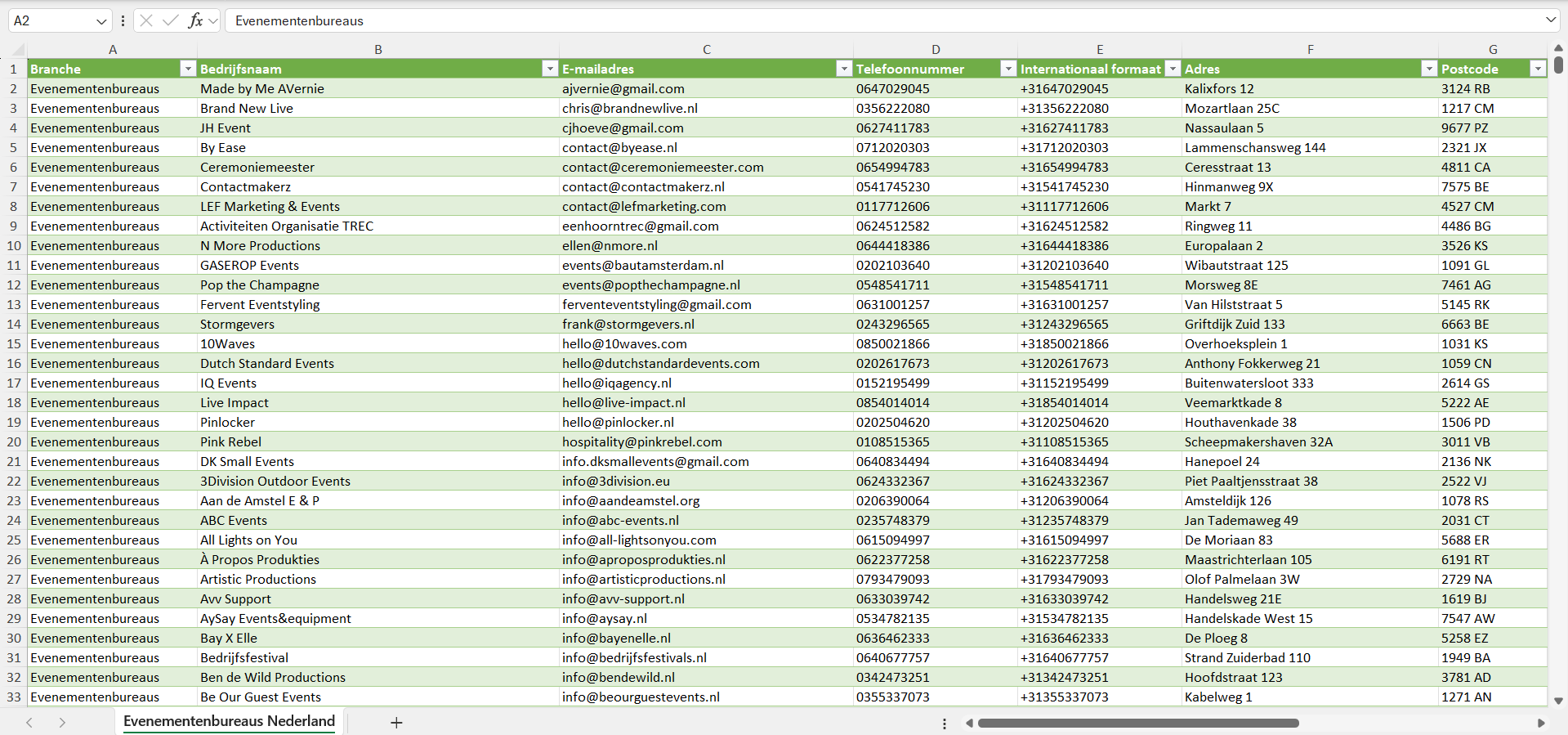Click the Insert Function fx icon

pos(195,20)
